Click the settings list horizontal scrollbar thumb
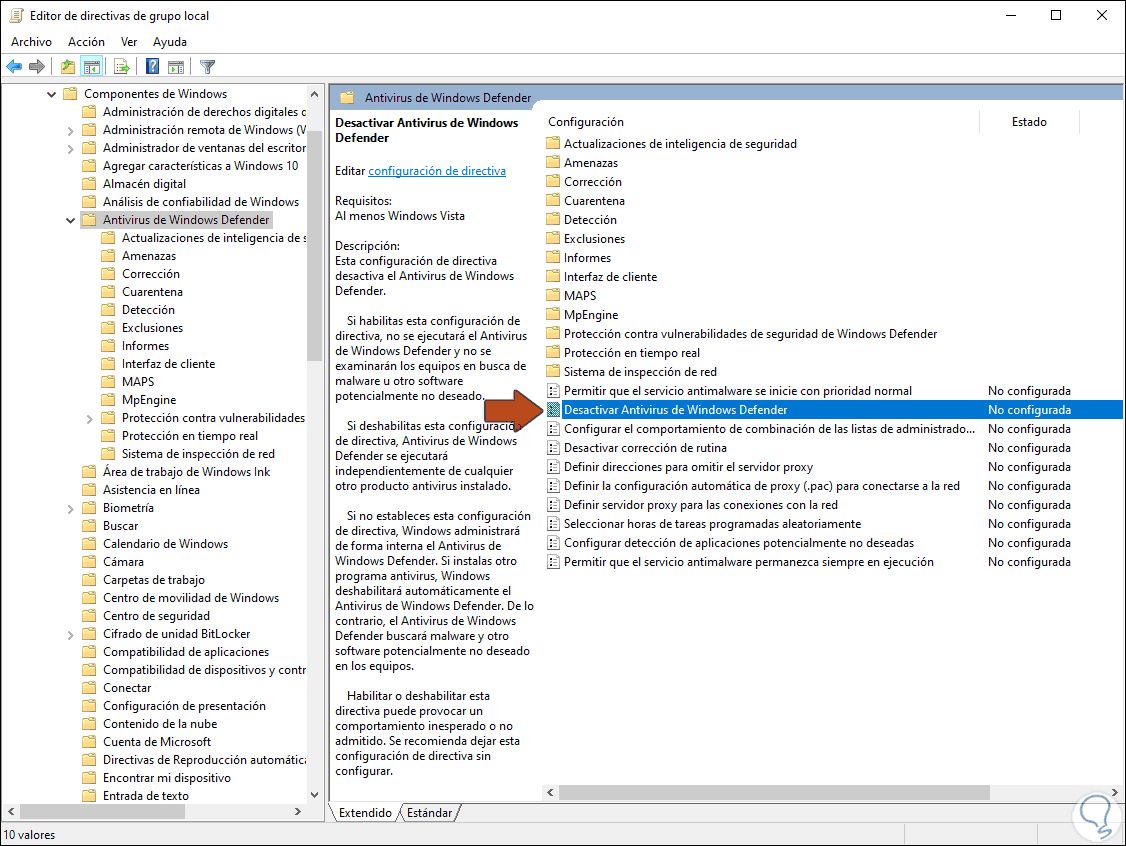The width and height of the screenshot is (1126, 846). click(774, 792)
